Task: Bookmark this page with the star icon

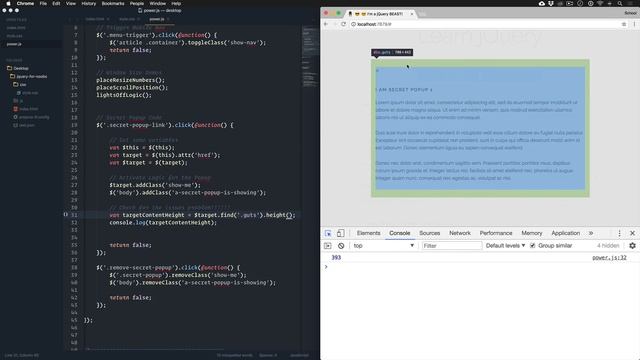Action: (x=624, y=24)
